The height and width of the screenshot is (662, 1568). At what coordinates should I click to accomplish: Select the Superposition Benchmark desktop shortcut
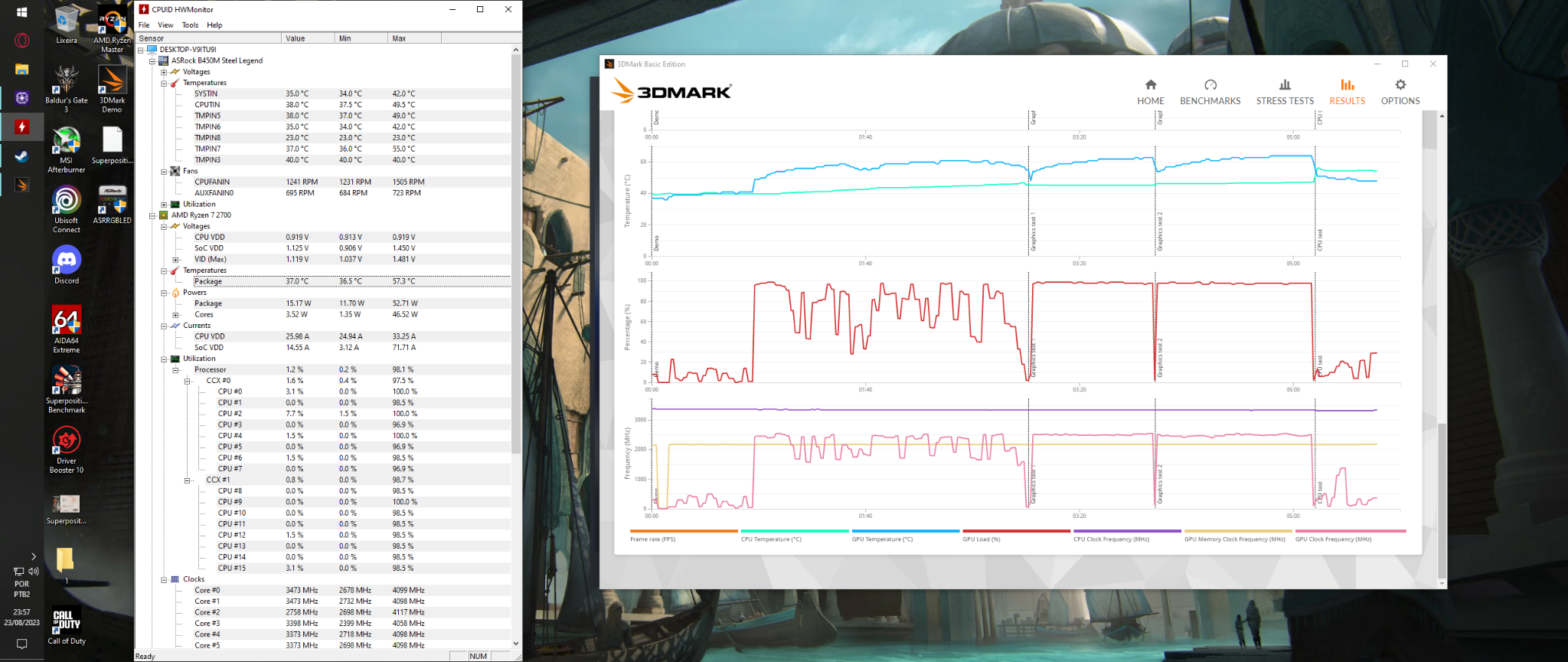(67, 389)
